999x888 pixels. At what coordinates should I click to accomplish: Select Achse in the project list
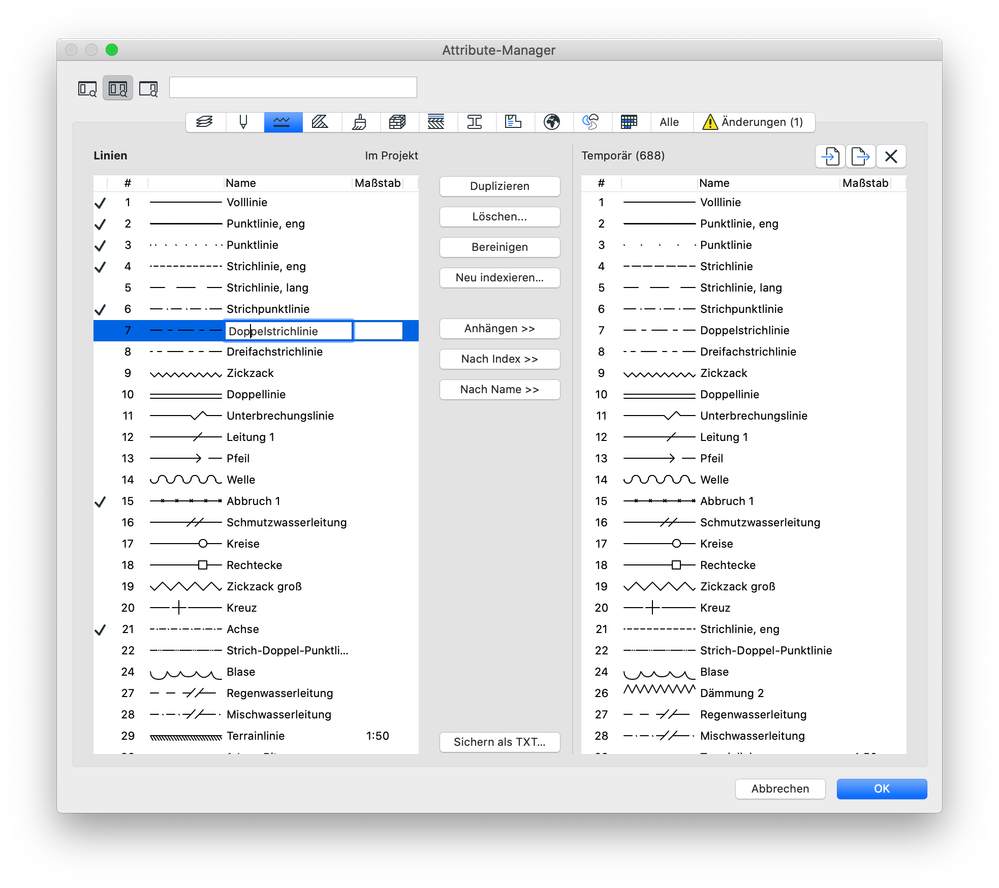[x=256, y=629]
